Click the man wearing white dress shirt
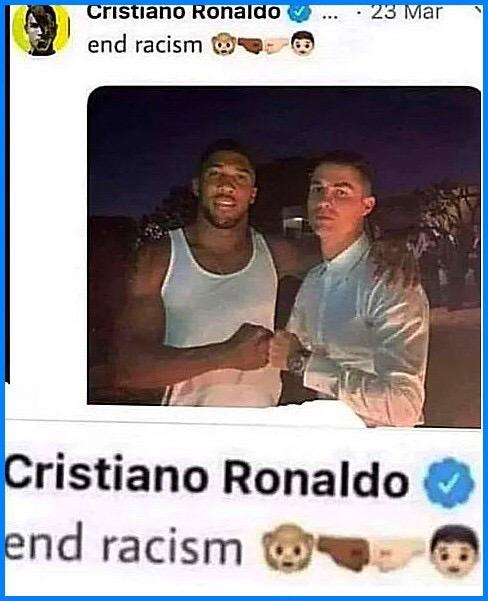This screenshot has height=601, width=488. [x=357, y=287]
